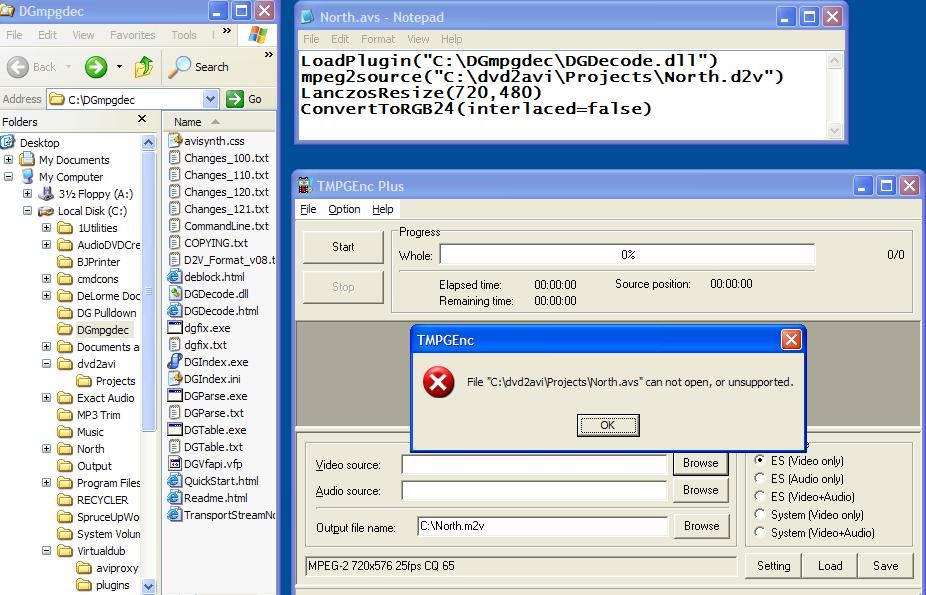
Task: Select System (Video only) stream type
Action: point(759,515)
